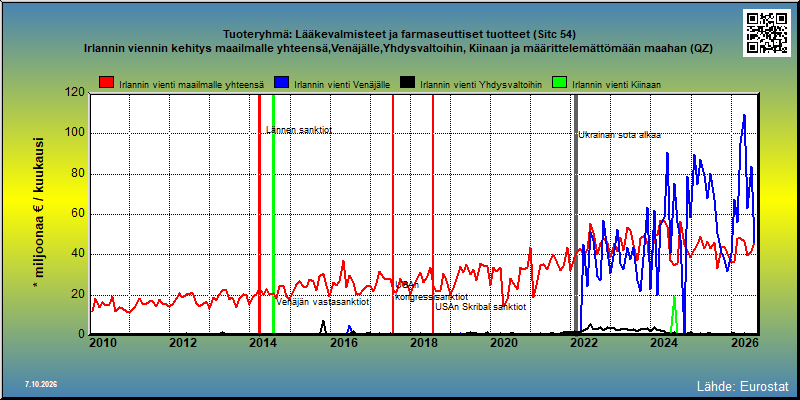Click the 'USAn Skribal sanktiot' annotation
The width and height of the screenshot is (800, 400).
(480, 307)
